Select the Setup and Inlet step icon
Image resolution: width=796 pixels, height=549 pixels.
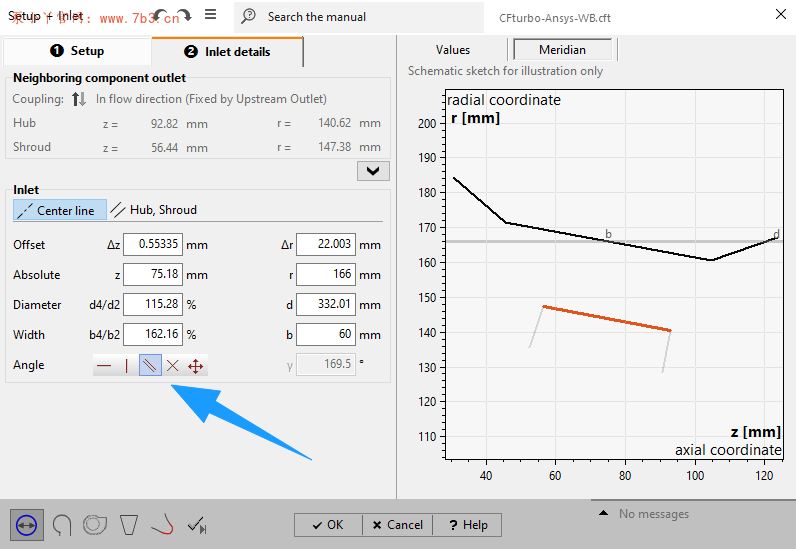tap(26, 525)
